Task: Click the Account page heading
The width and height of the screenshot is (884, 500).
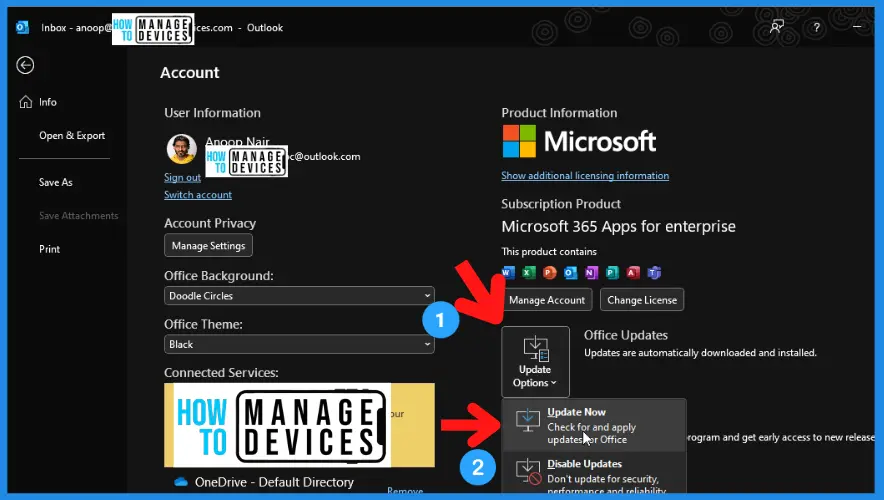Action: [x=189, y=73]
